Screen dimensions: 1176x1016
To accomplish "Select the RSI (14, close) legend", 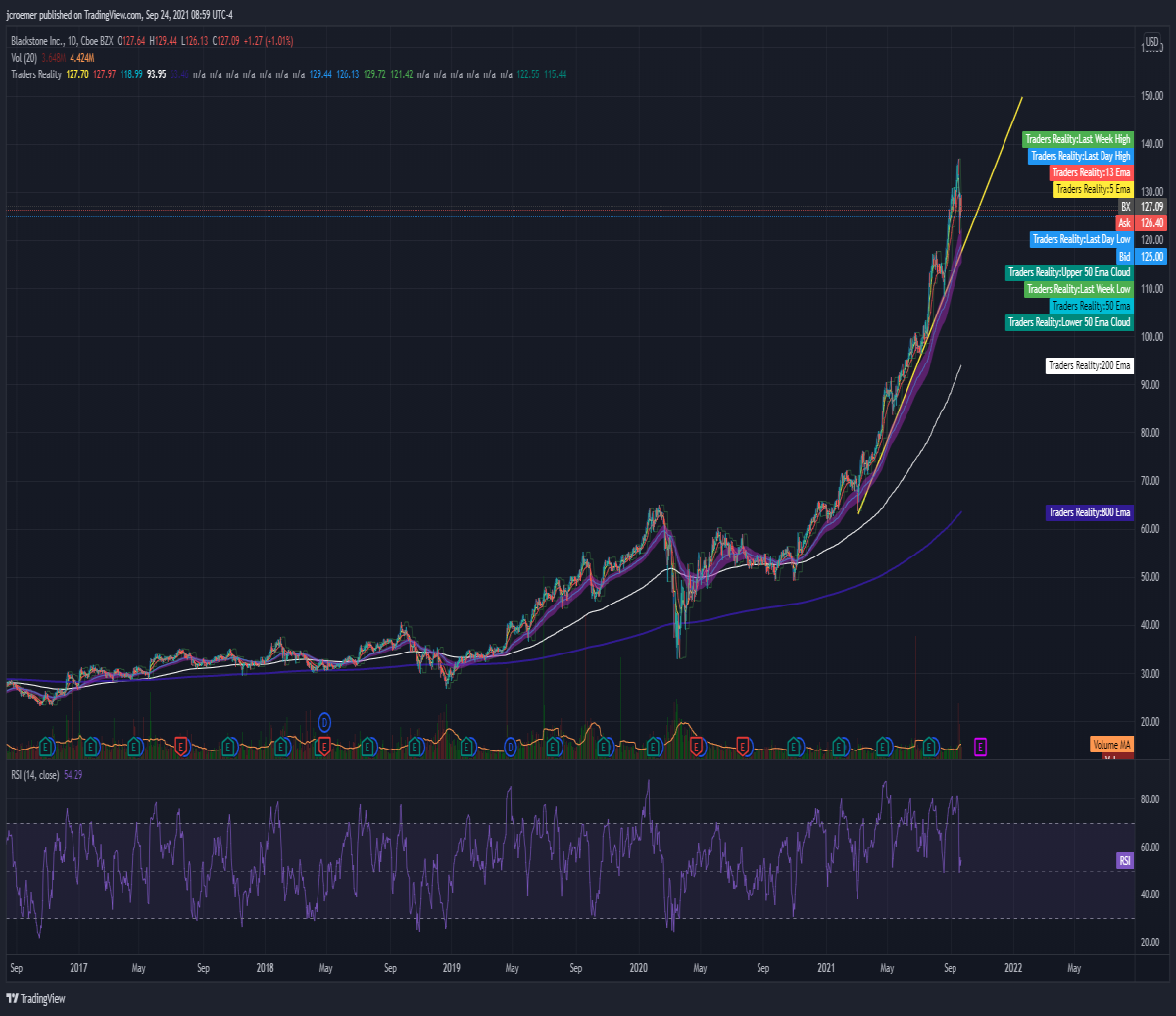I will pyautogui.click(x=34, y=775).
